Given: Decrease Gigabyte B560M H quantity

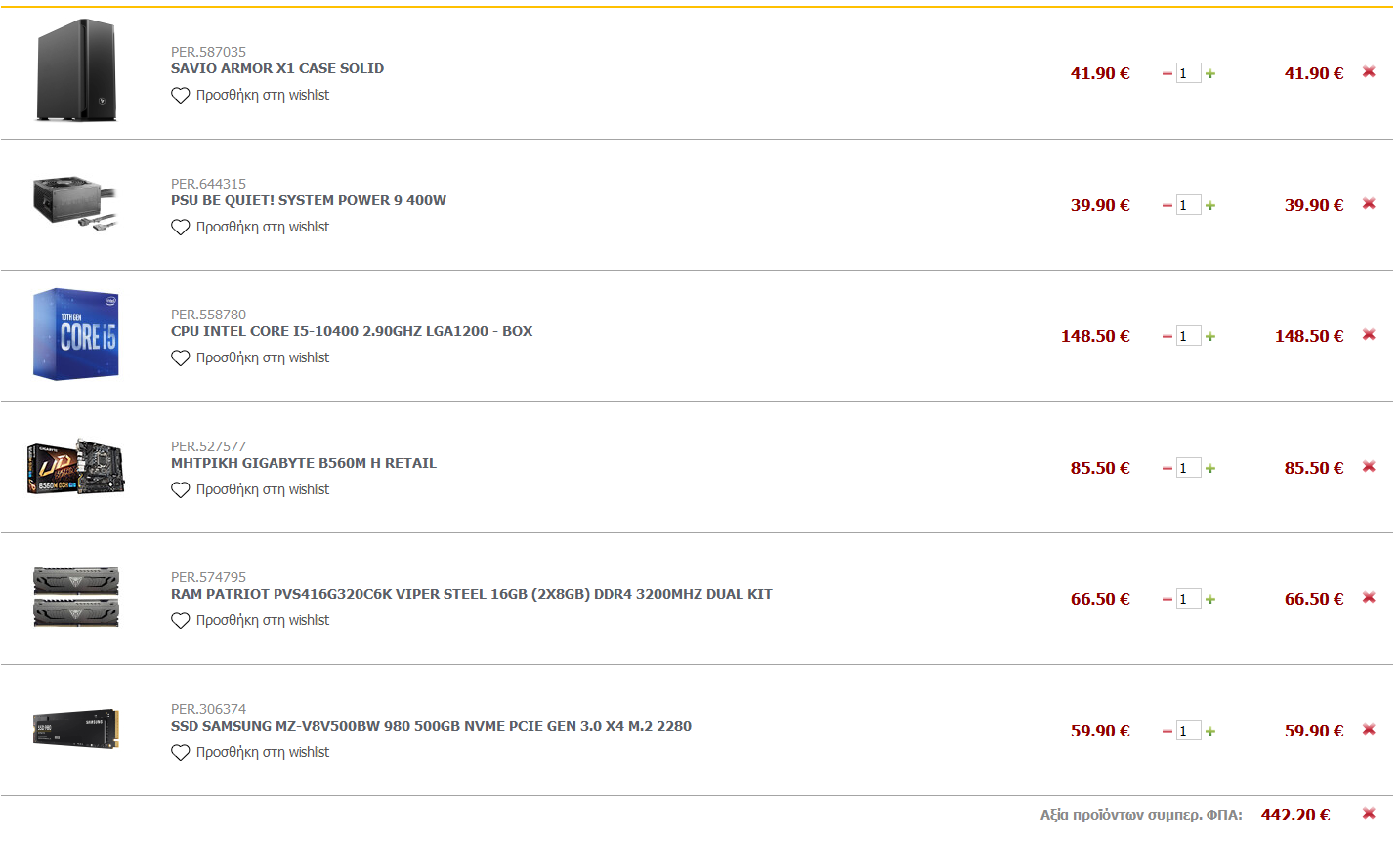Looking at the screenshot, I should pos(1167,469).
